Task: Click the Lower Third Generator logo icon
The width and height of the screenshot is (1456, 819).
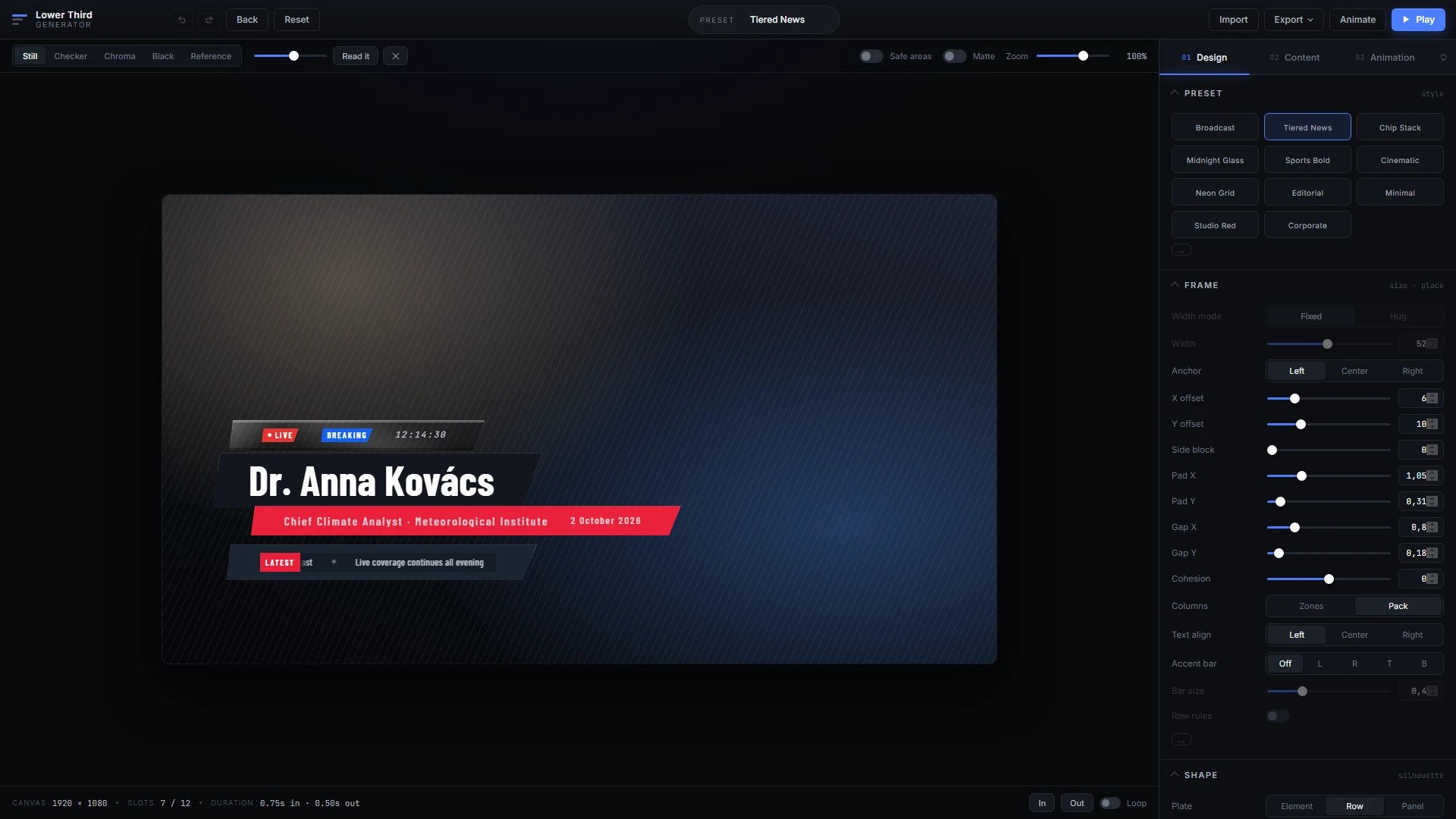Action: [x=20, y=20]
